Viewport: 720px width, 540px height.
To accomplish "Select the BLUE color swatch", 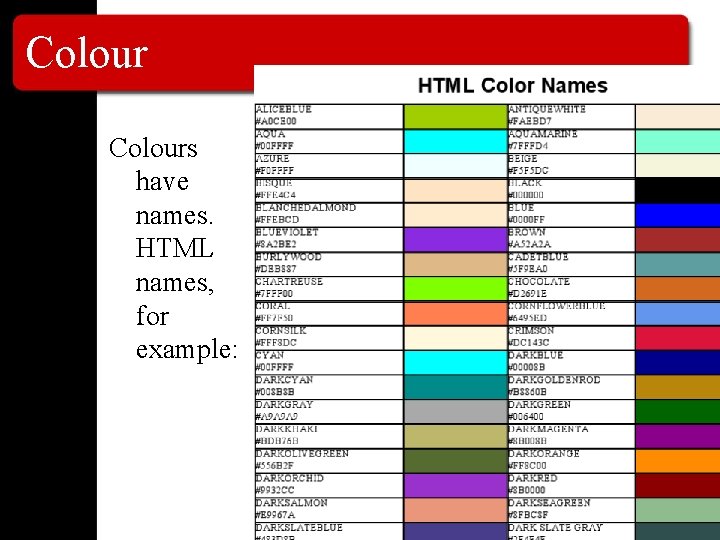I will pyautogui.click(x=678, y=215).
